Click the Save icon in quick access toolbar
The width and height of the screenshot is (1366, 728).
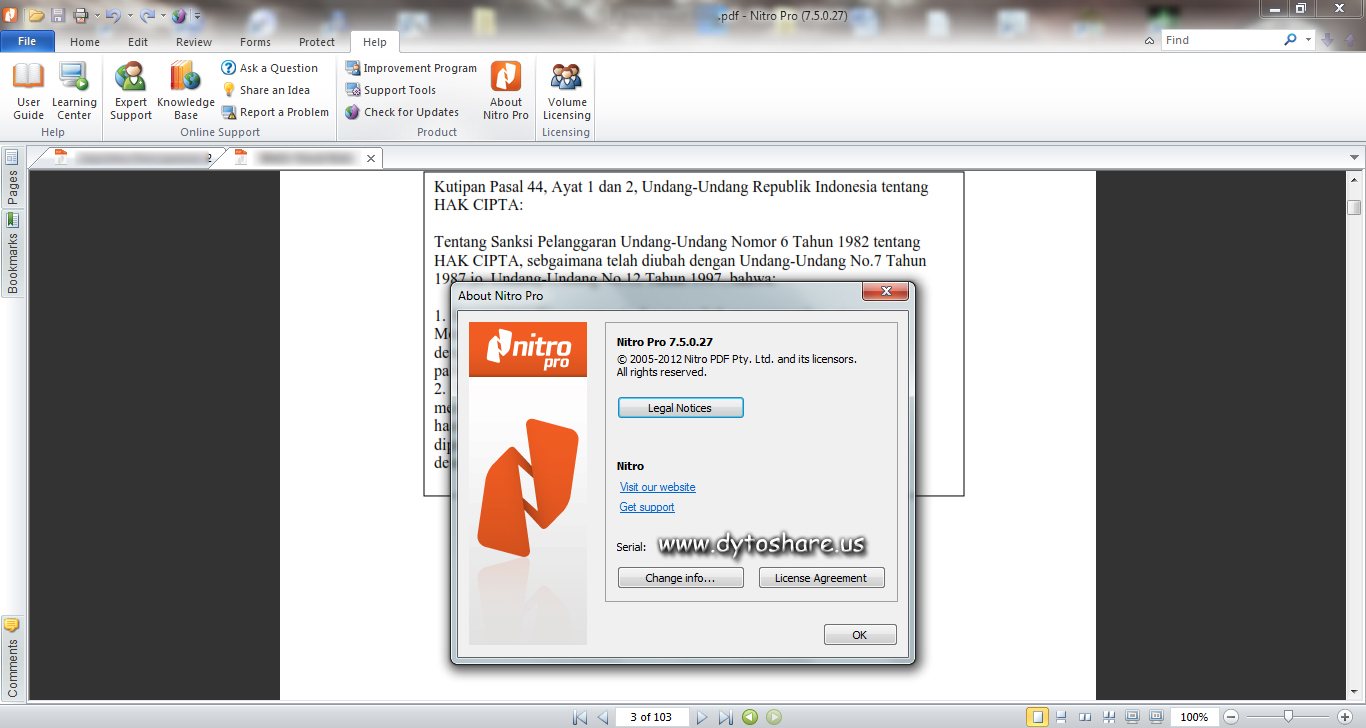coord(57,15)
